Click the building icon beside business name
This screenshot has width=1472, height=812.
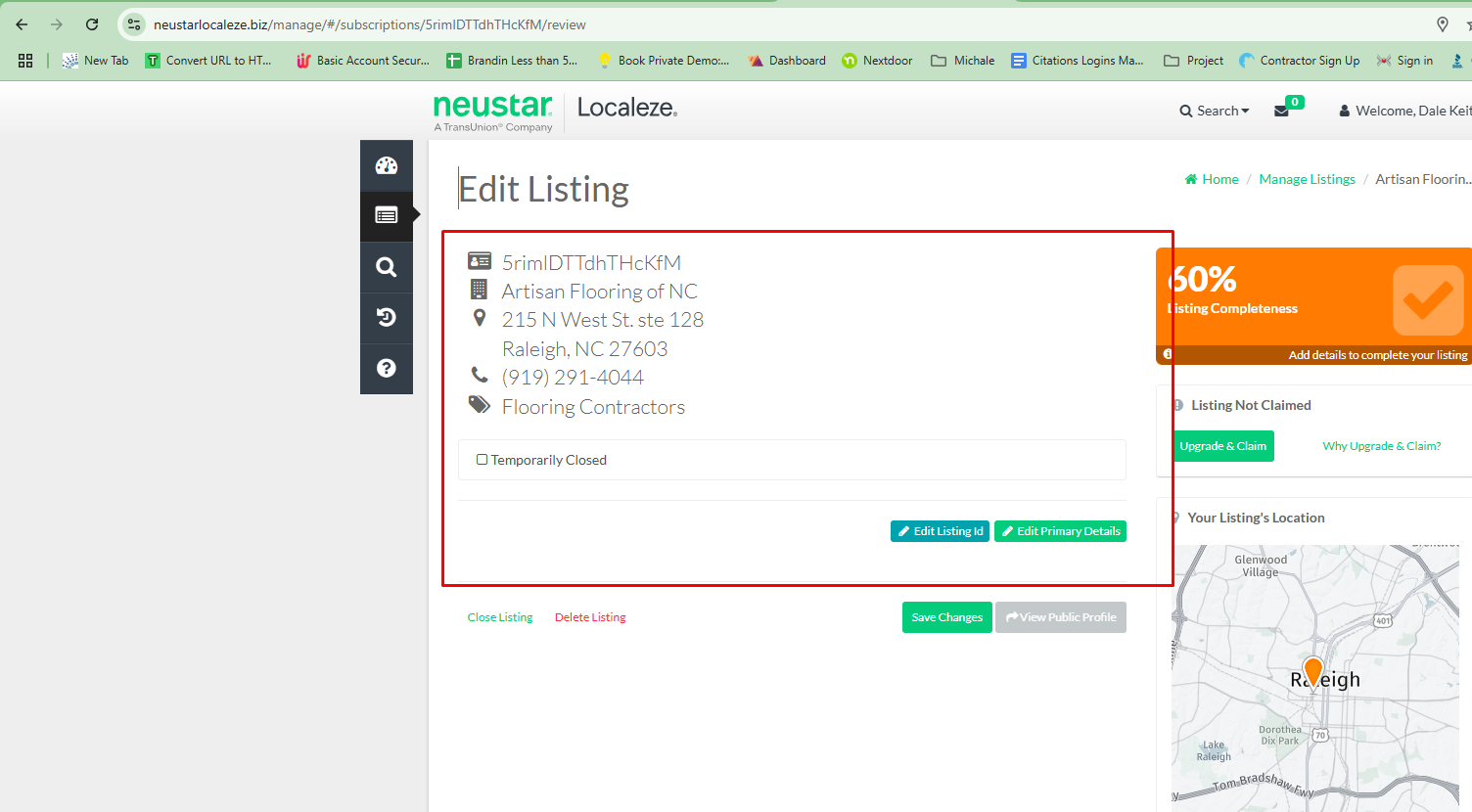(479, 290)
